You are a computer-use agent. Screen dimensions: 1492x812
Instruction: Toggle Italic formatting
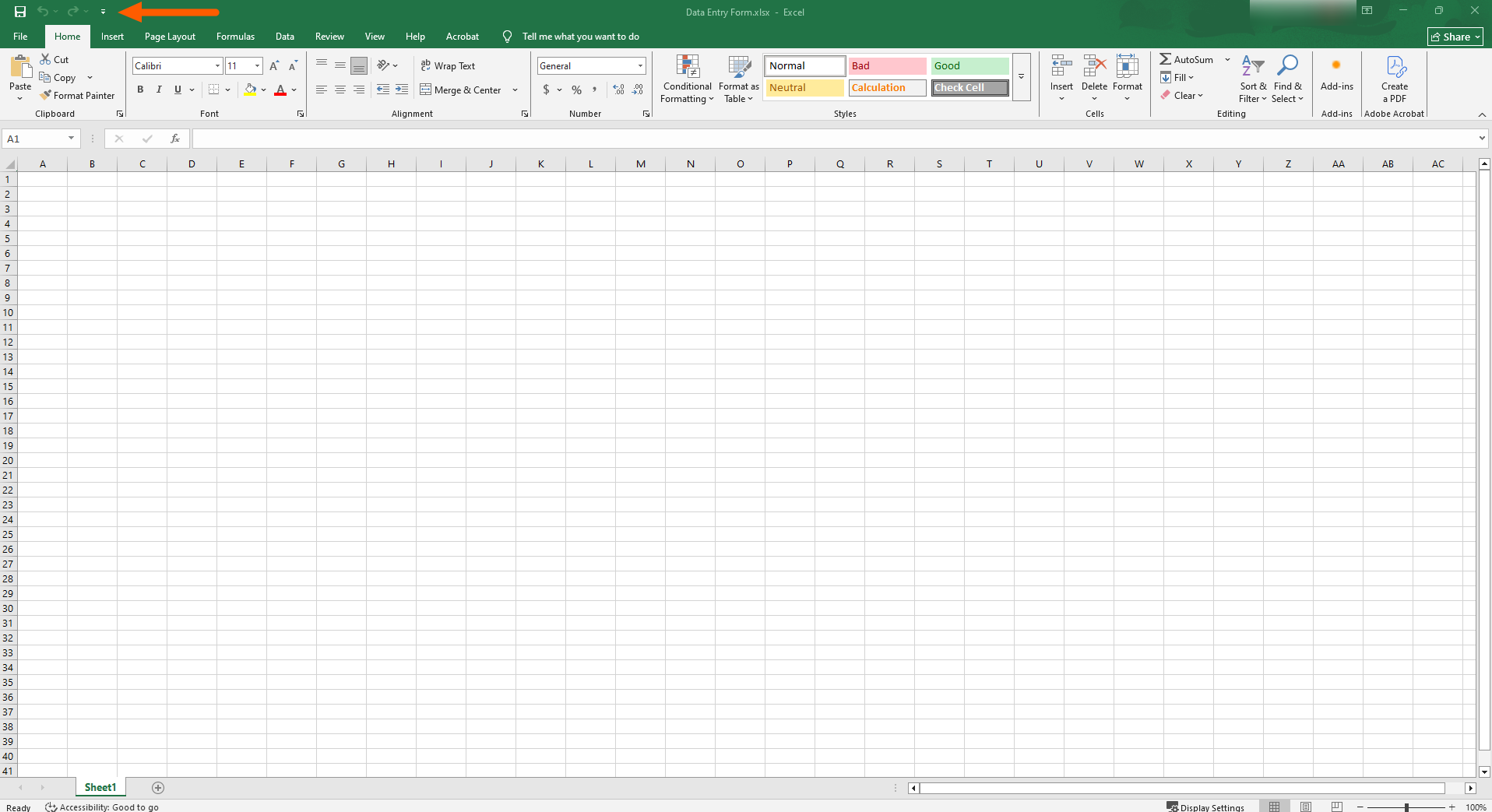coord(159,90)
